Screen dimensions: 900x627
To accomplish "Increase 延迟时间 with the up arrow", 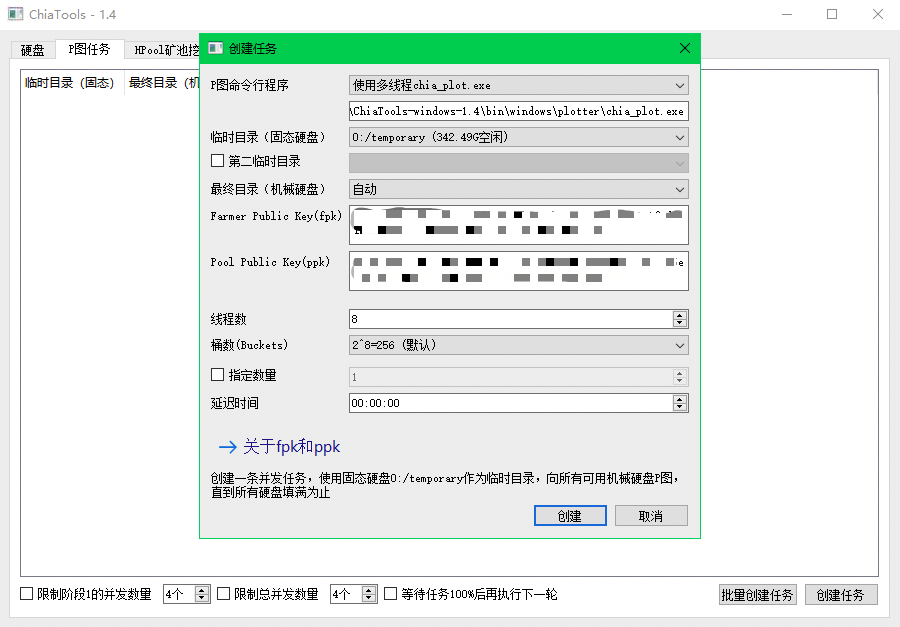I will coord(680,399).
